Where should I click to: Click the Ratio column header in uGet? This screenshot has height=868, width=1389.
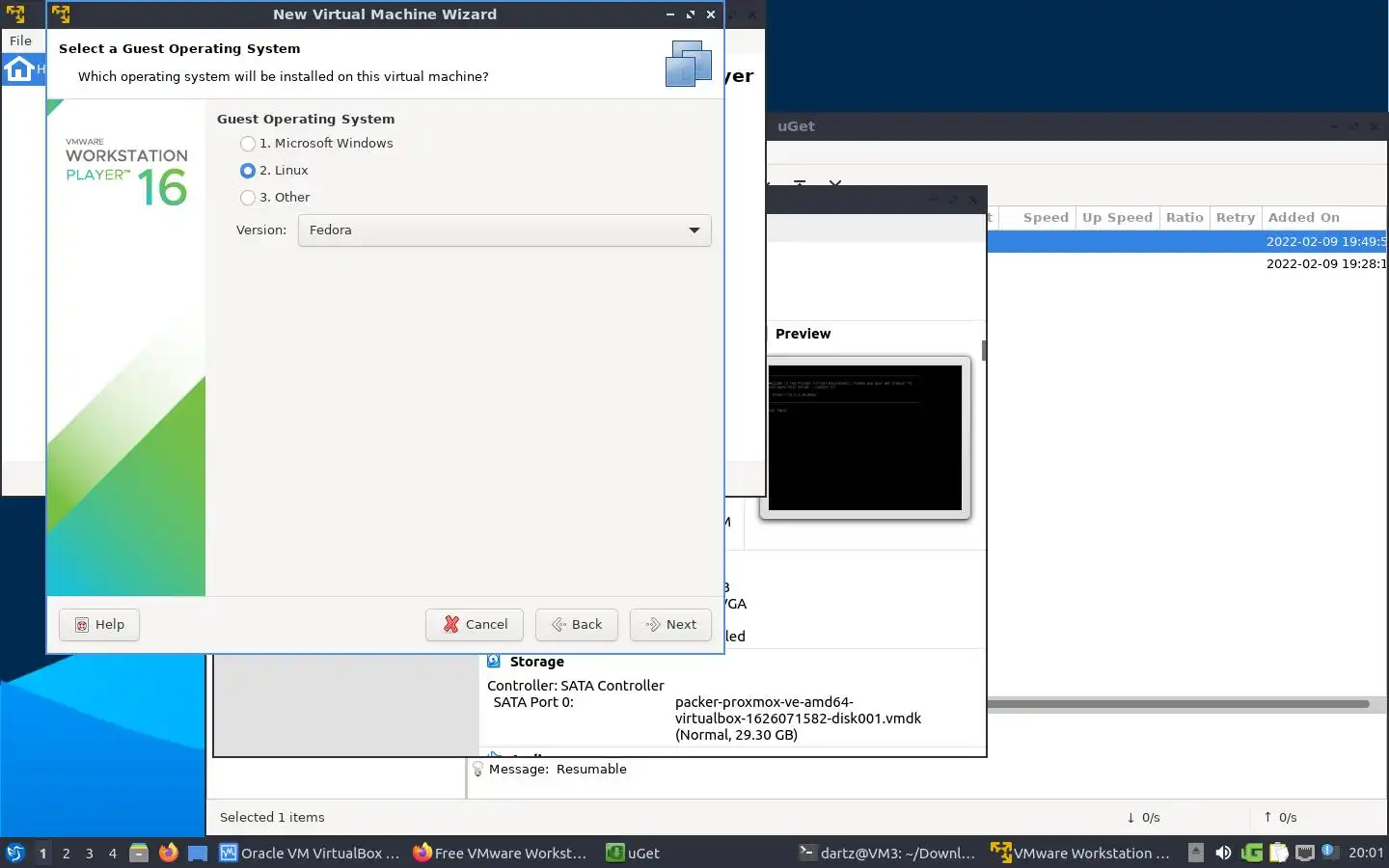1185,218
